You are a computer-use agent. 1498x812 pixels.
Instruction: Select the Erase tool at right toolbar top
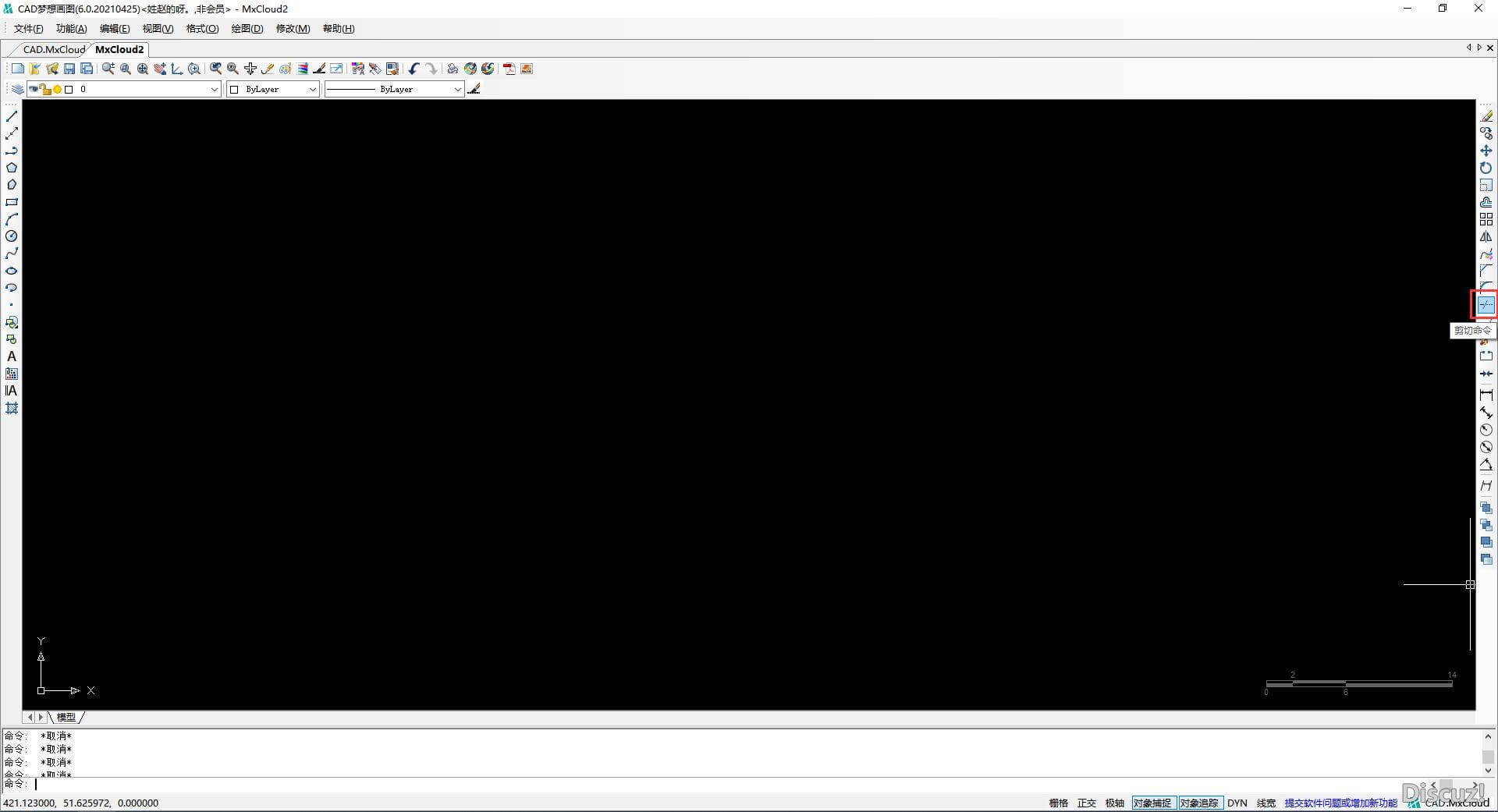click(x=1486, y=116)
